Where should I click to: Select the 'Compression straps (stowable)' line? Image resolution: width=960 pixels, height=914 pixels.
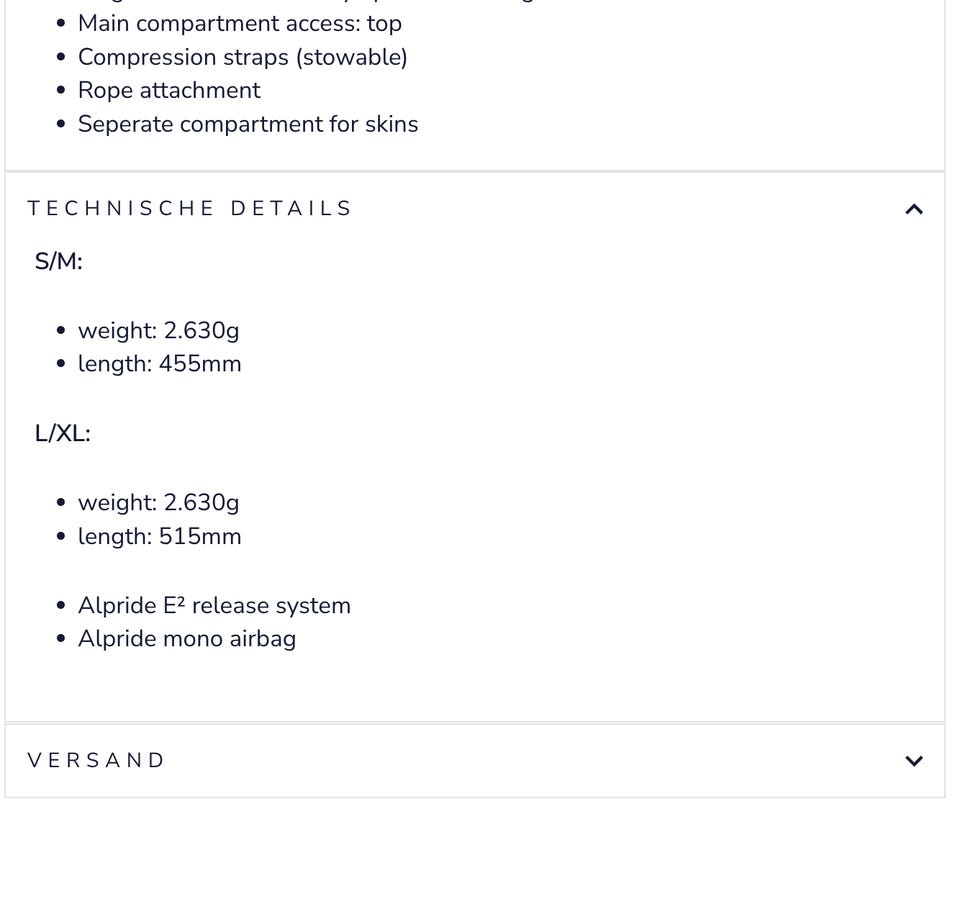(243, 57)
